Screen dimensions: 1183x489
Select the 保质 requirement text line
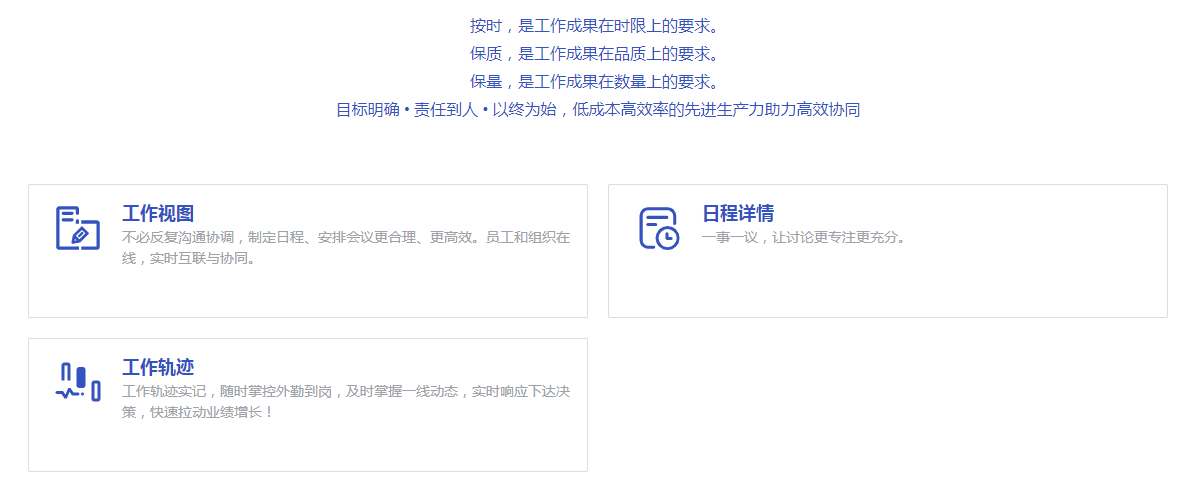point(594,53)
